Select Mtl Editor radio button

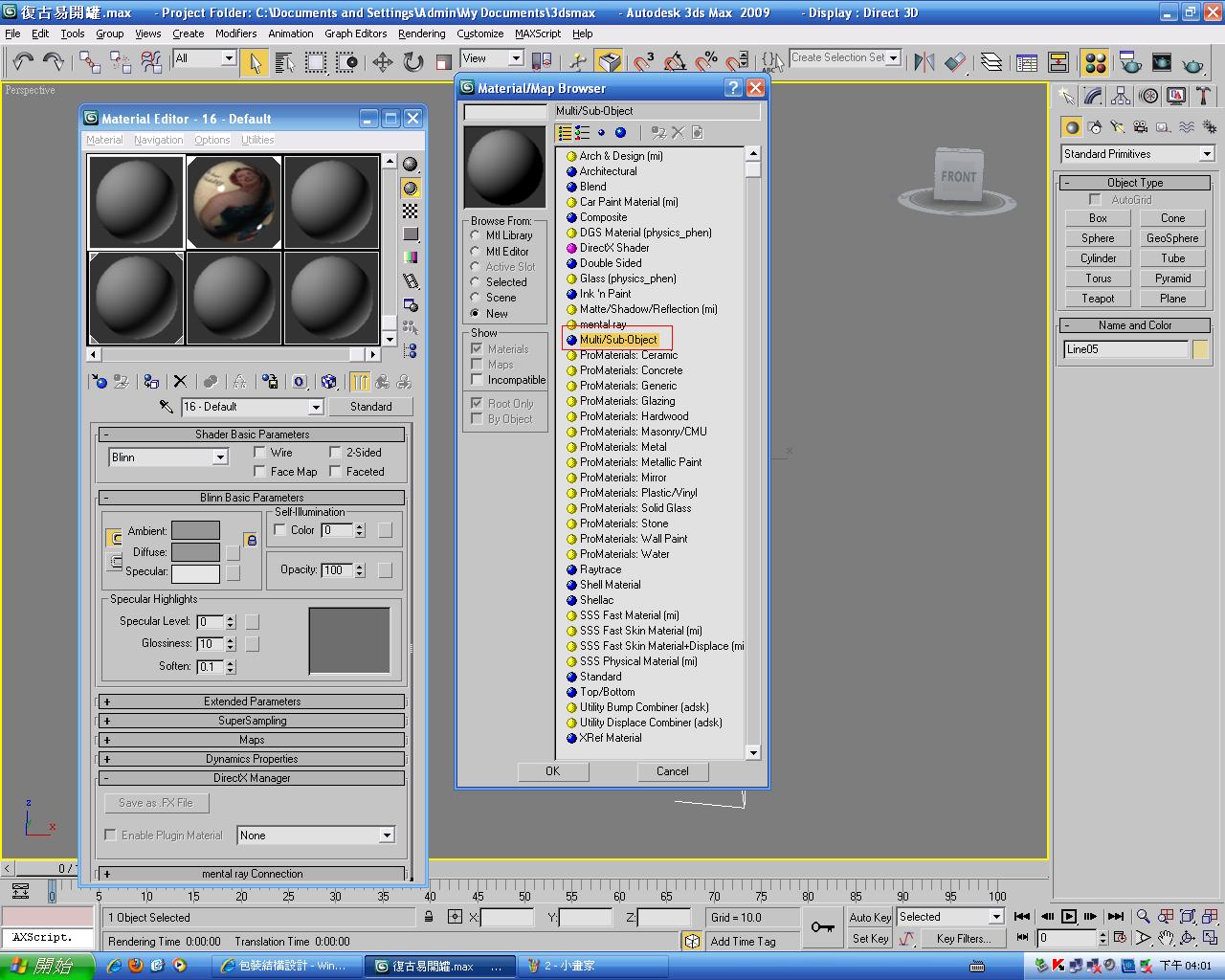click(x=476, y=252)
